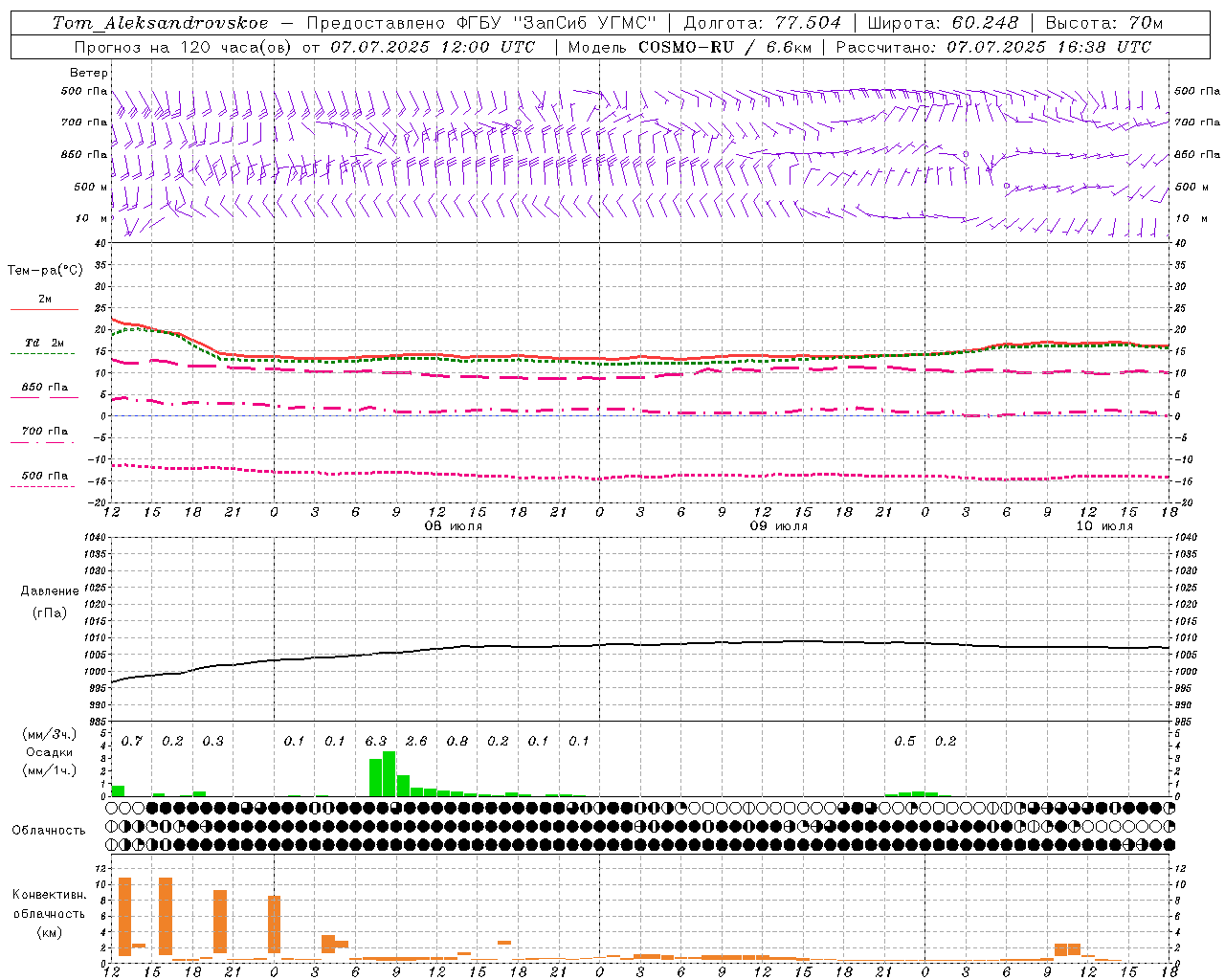1225x980 pixels.
Task: Click the forecast start time 07.07.2025 12:00 UTC
Action: tap(433, 47)
